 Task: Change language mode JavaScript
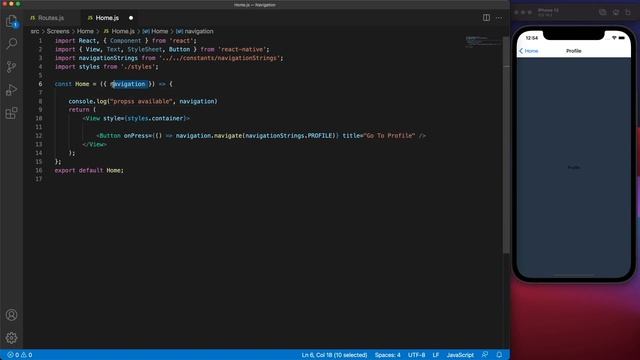[x=460, y=355]
